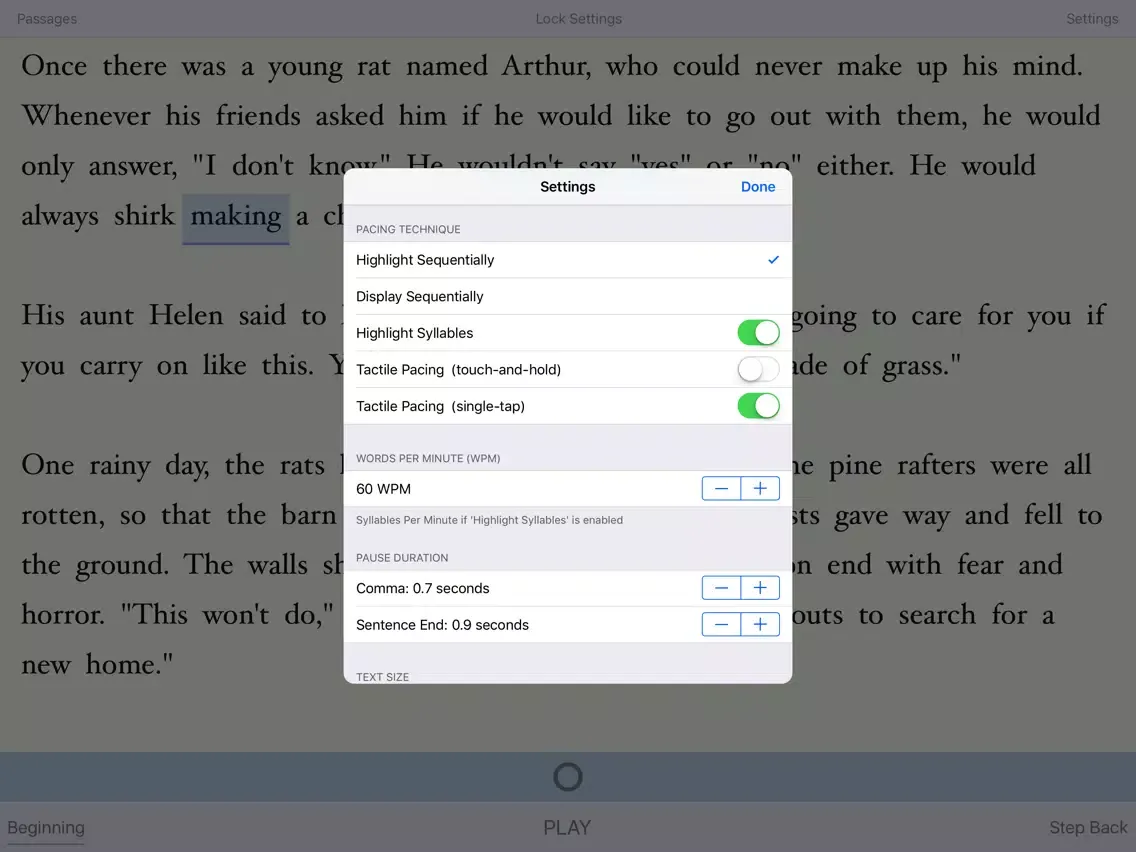Image resolution: width=1136 pixels, height=852 pixels.
Task: Tap Step Back control
Action: click(1088, 827)
